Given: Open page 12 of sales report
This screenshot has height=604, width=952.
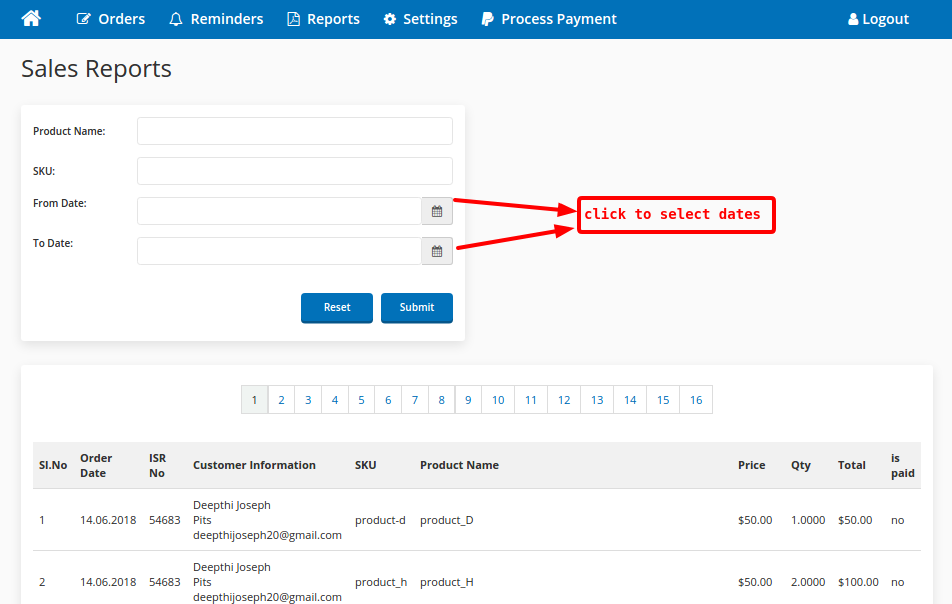Looking at the screenshot, I should [x=564, y=400].
